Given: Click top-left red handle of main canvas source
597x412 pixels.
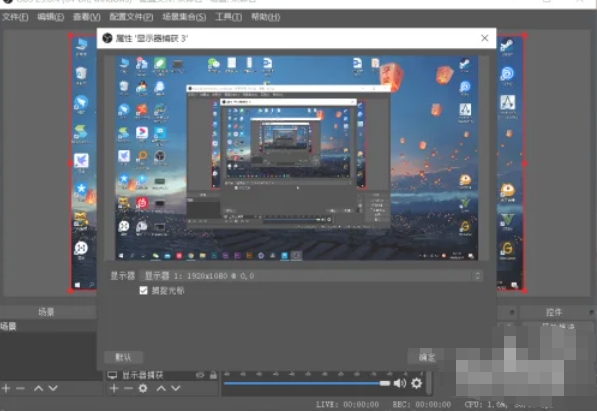Looking at the screenshot, I should coord(70,35).
